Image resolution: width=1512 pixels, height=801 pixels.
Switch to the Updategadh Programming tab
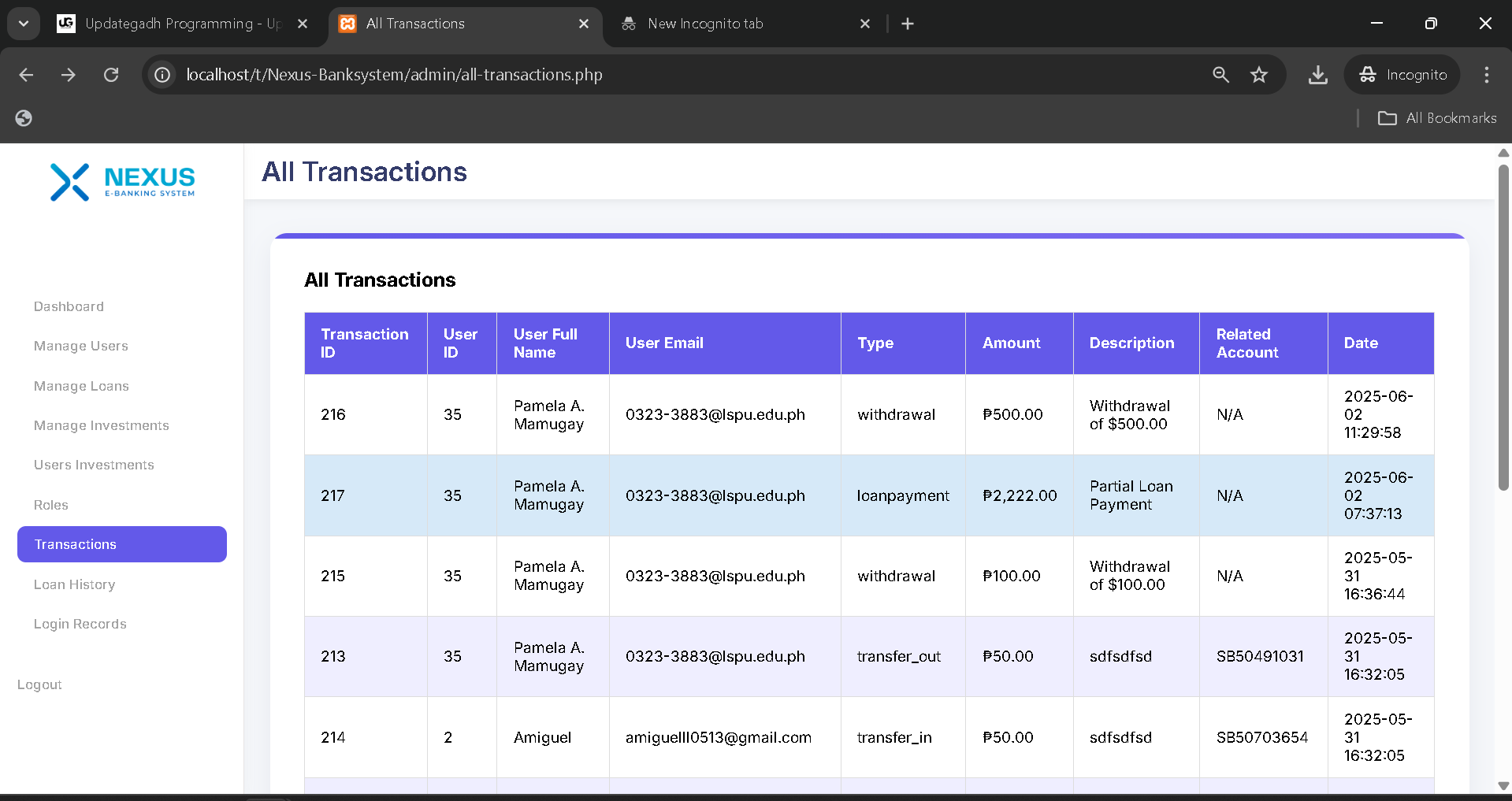coord(181,24)
